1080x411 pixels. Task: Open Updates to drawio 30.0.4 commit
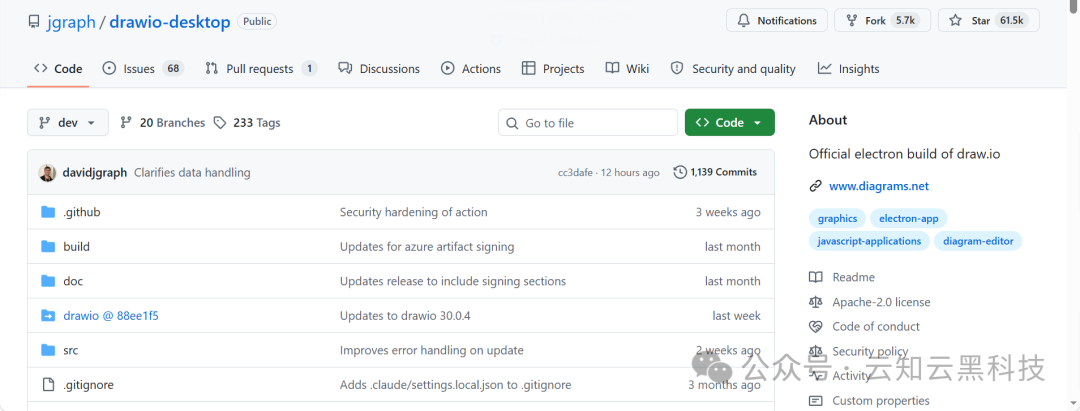(405, 316)
